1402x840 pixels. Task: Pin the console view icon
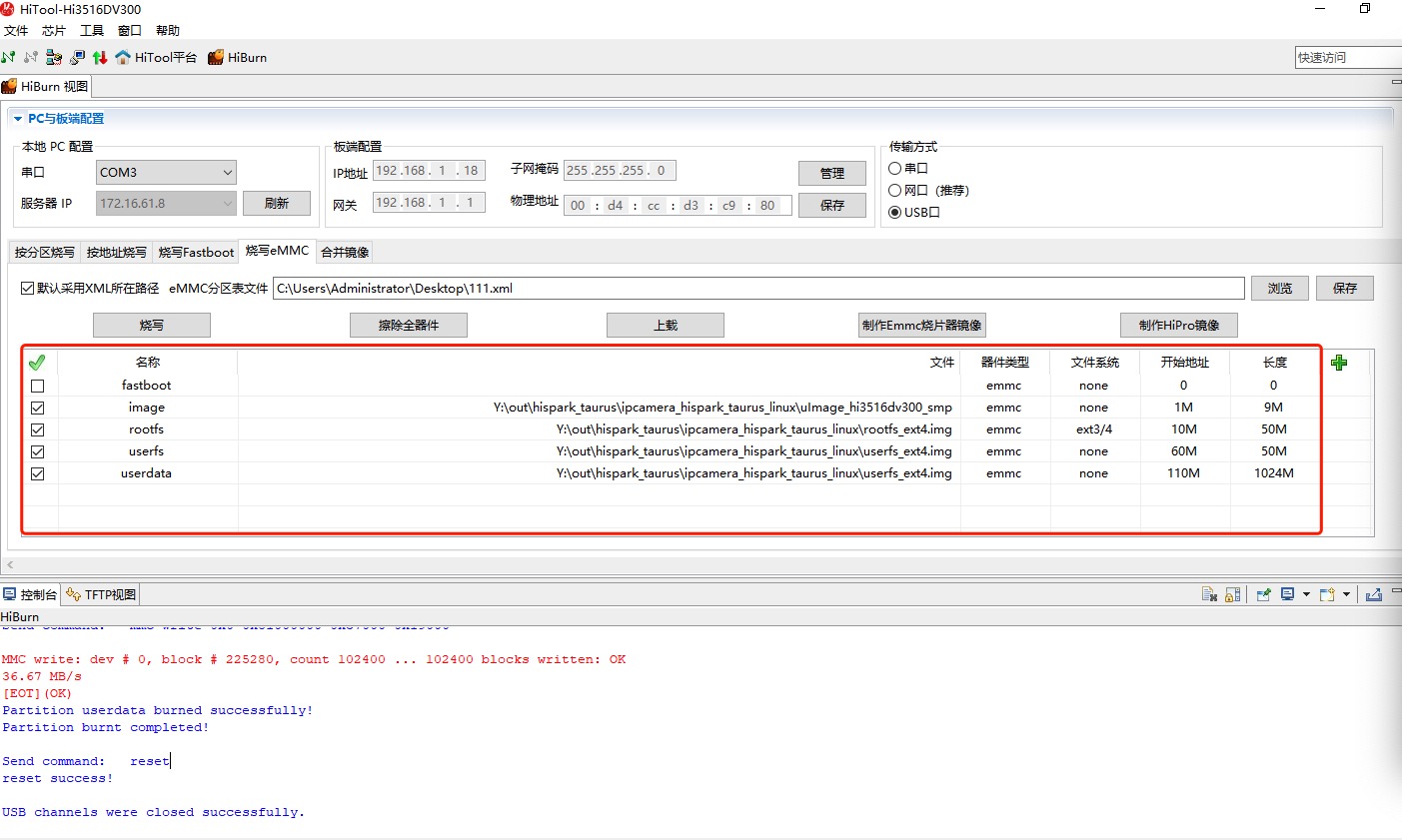(x=1263, y=594)
